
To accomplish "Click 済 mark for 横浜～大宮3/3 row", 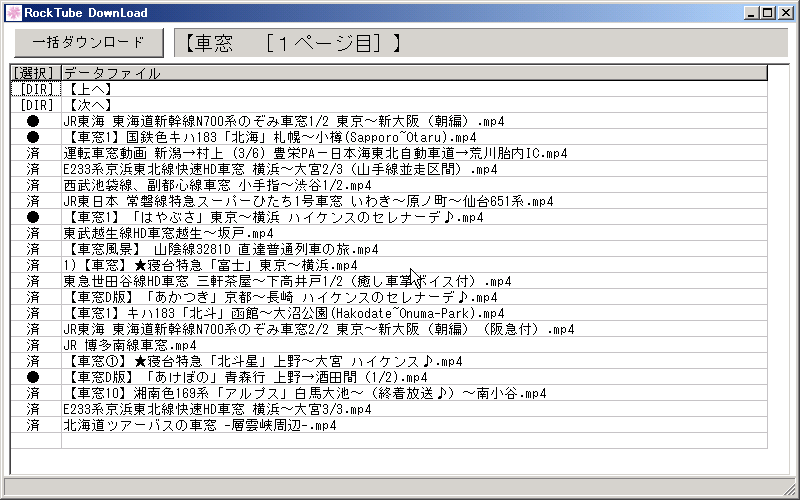I will tap(33, 409).
